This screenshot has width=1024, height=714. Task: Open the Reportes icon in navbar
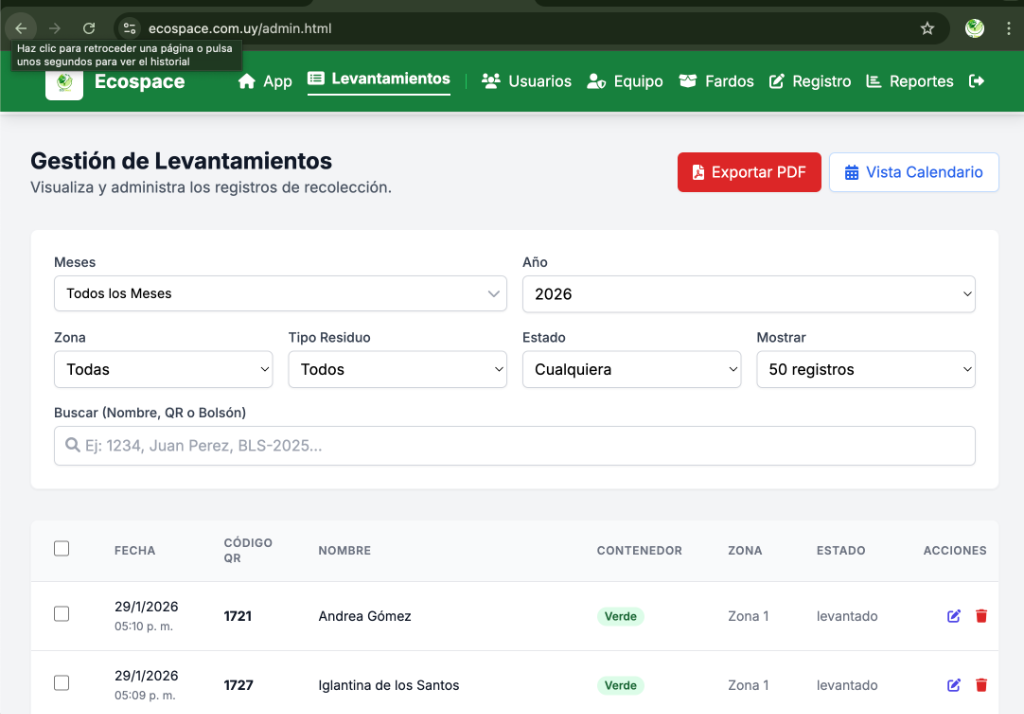point(871,81)
